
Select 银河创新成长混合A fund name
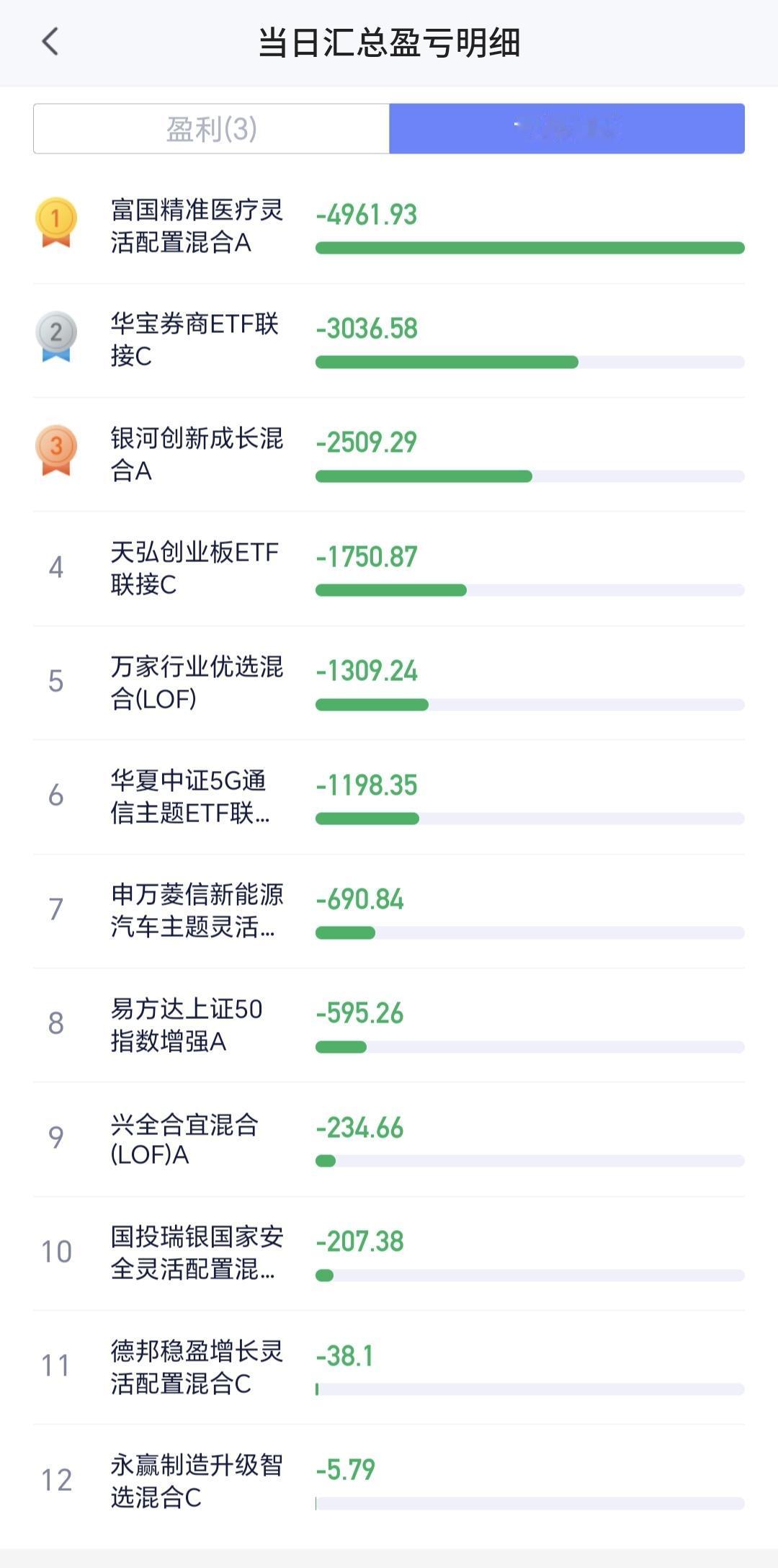point(197,454)
